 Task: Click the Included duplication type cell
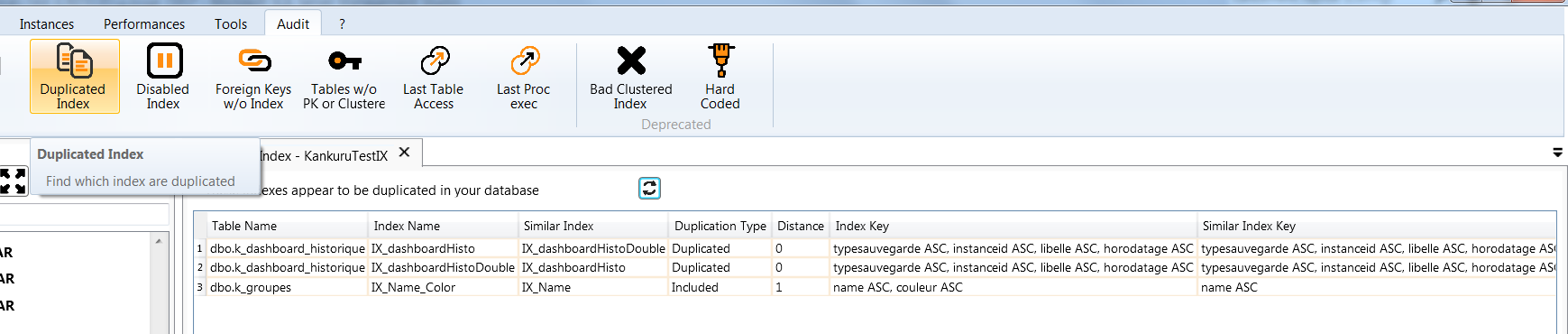point(720,287)
